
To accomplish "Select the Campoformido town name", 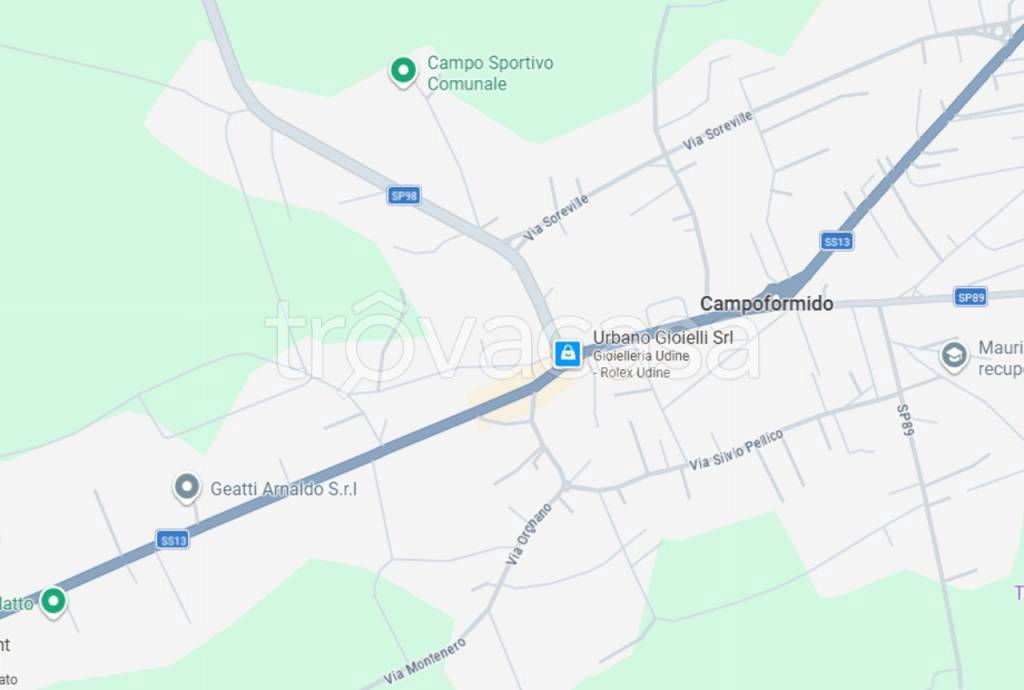I will point(767,304).
